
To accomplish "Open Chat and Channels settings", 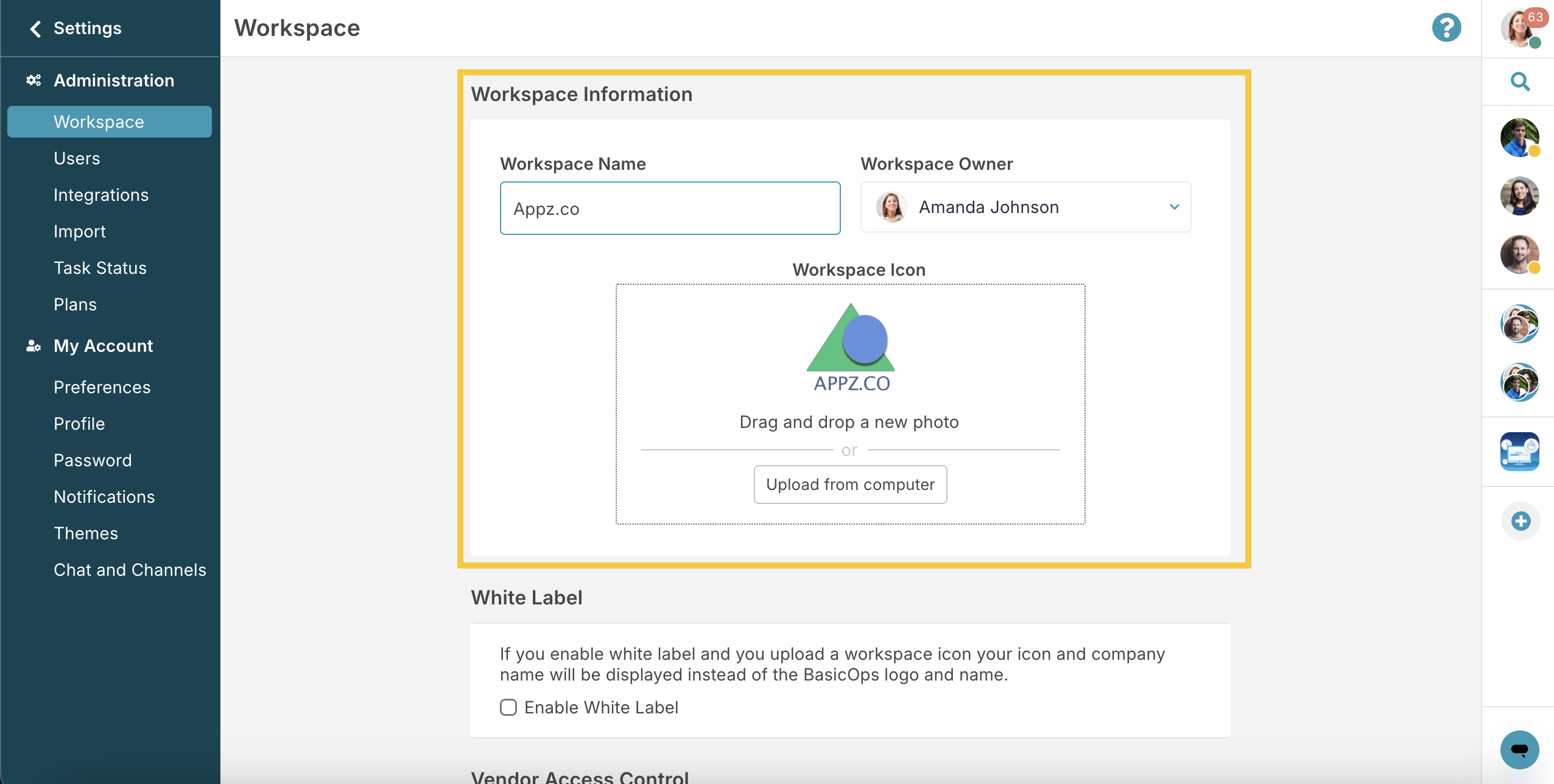I will click(130, 570).
